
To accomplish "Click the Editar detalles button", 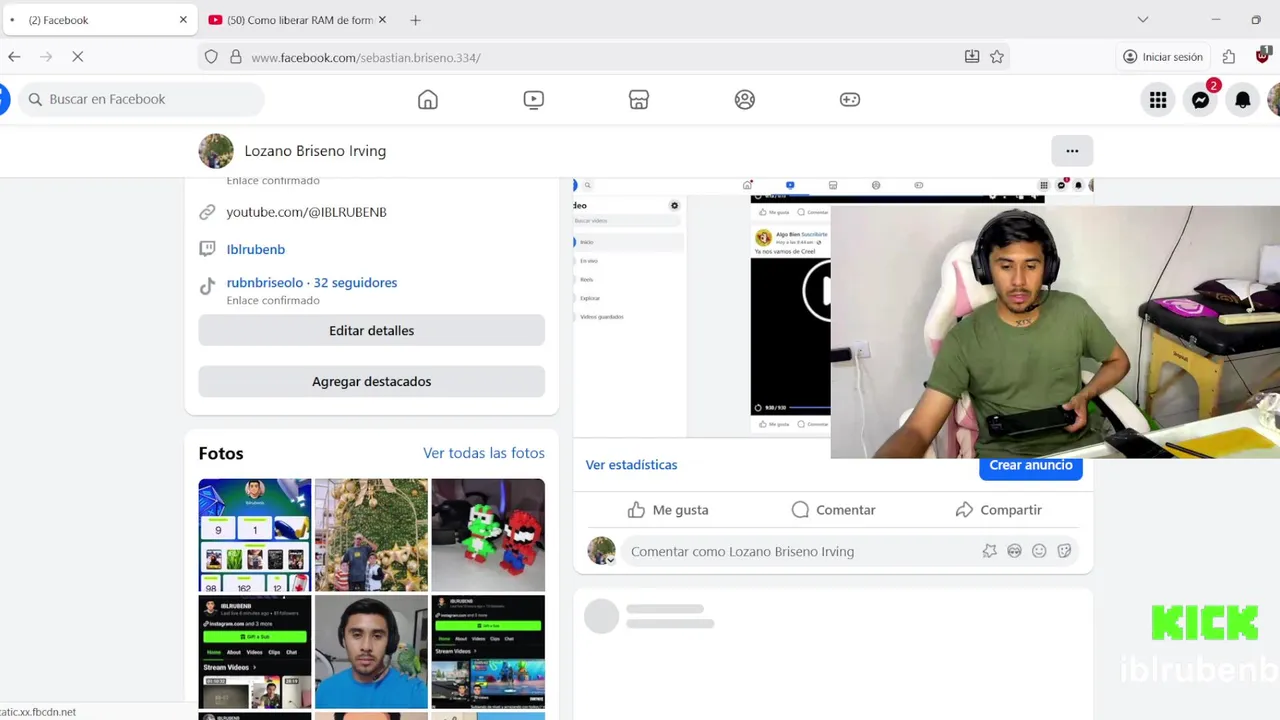I will point(371,330).
